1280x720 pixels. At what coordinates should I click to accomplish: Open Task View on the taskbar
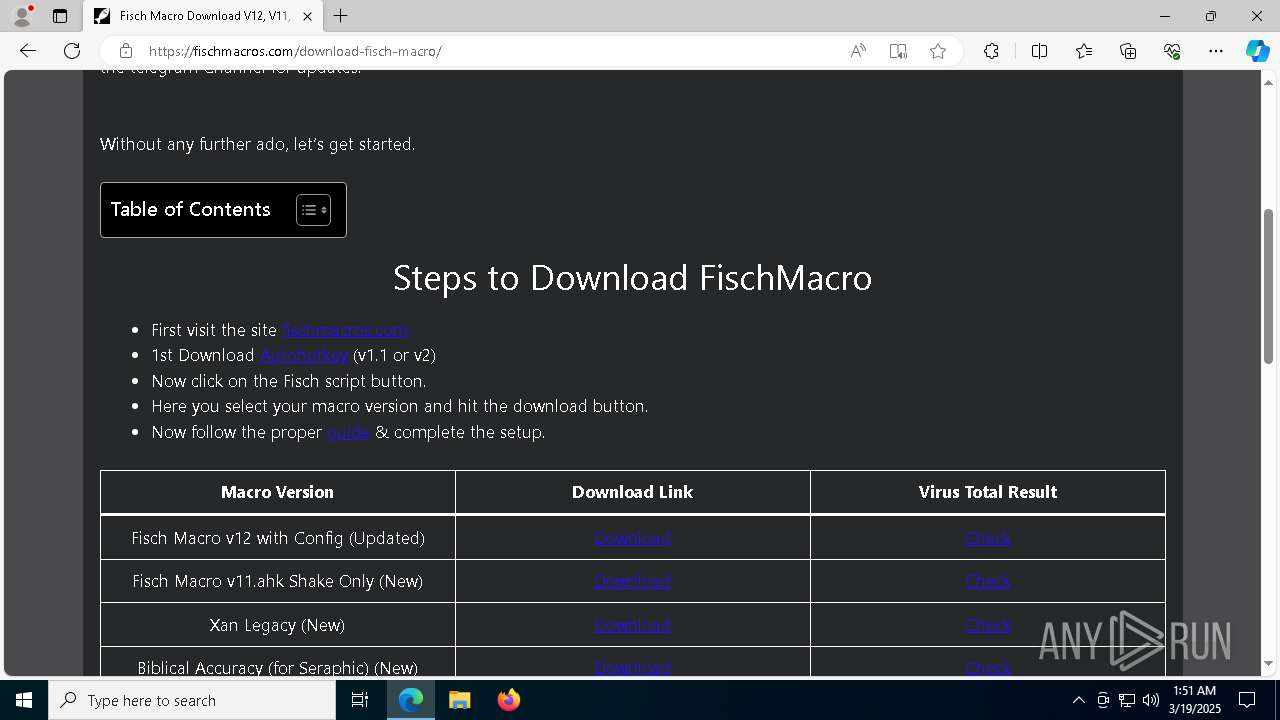click(360, 700)
